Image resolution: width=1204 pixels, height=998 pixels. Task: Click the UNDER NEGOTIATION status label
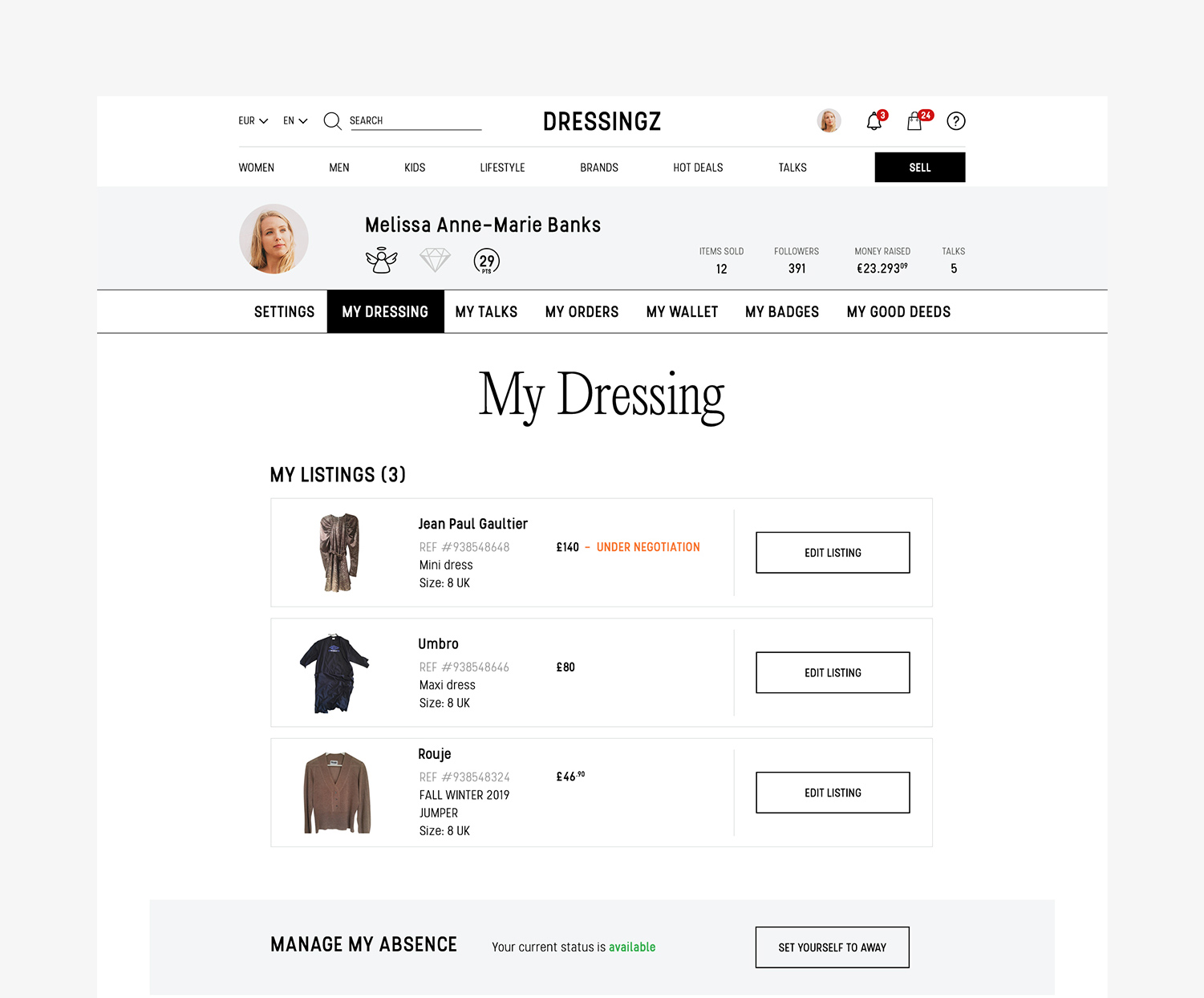click(x=647, y=547)
